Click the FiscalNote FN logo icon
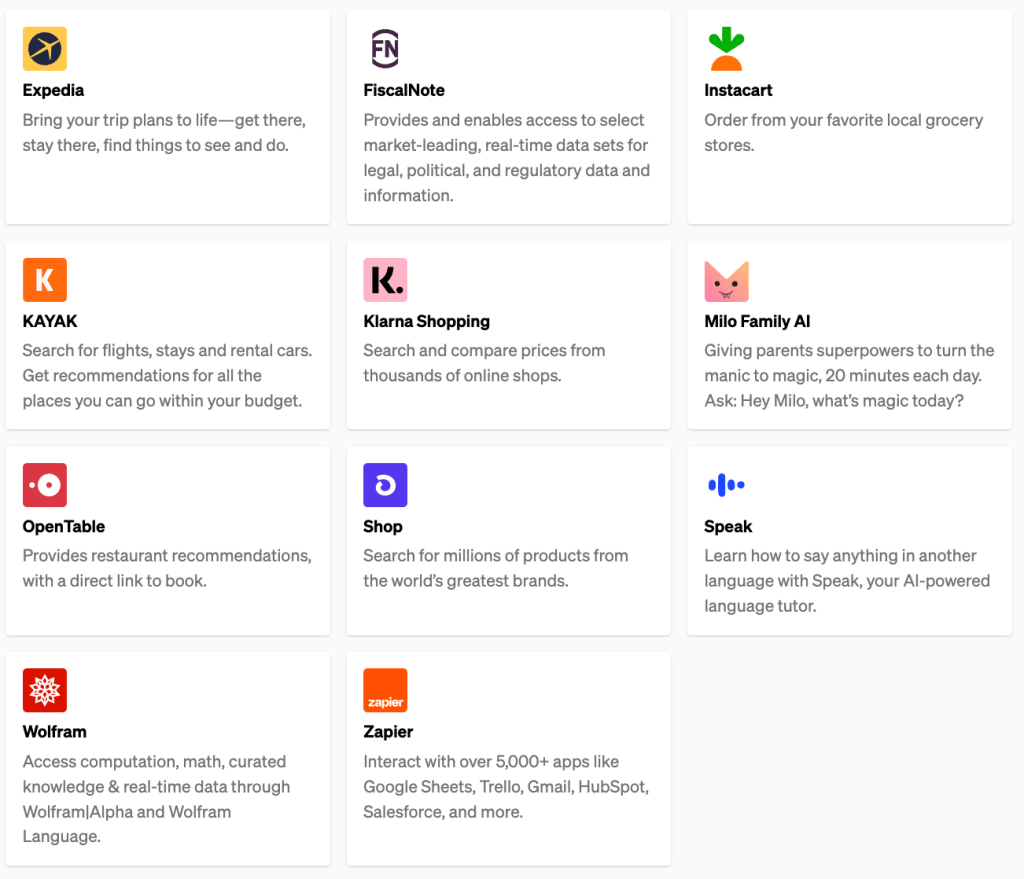The image size is (1024, 879). pyautogui.click(x=385, y=49)
